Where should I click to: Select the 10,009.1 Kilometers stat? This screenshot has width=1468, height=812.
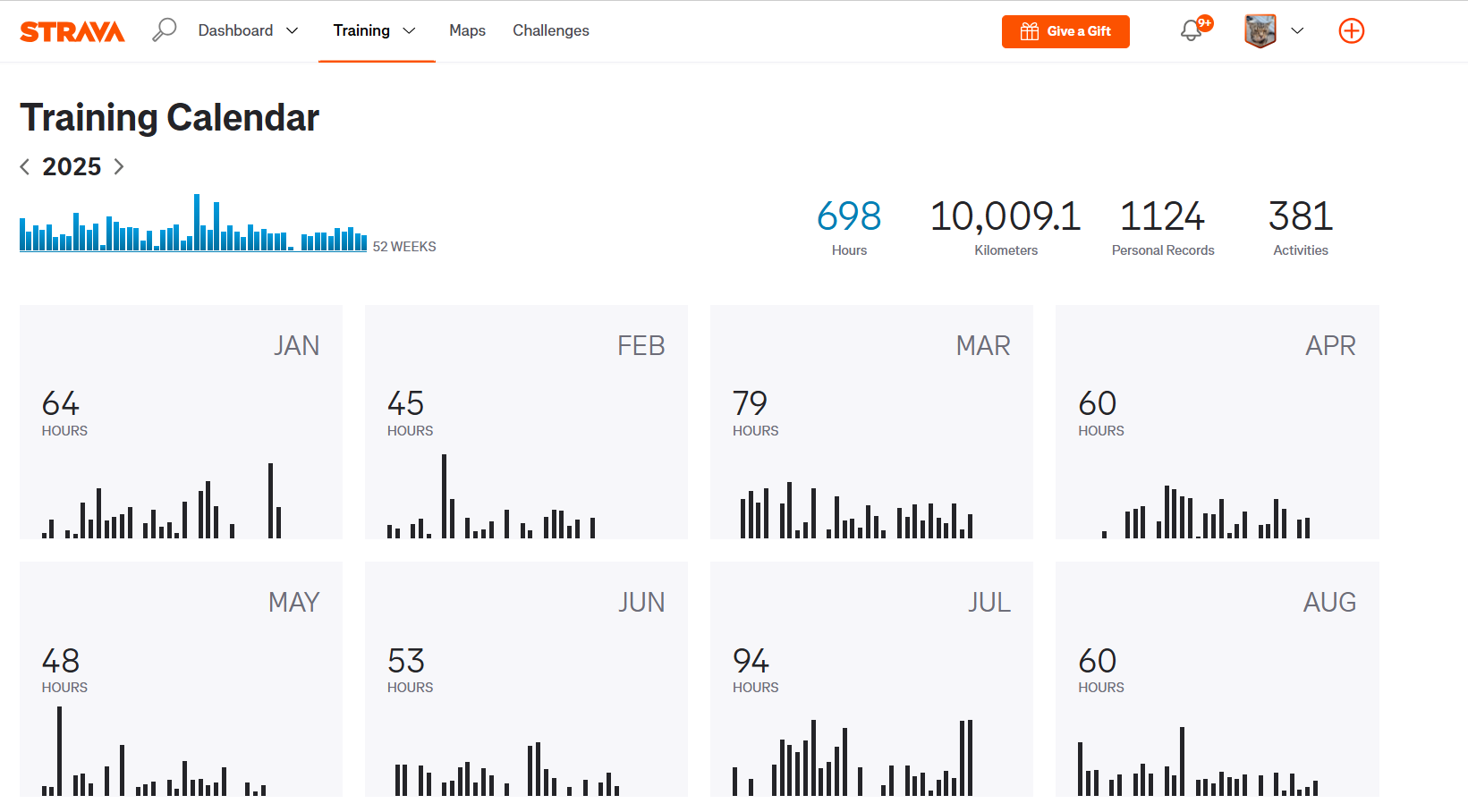[x=1006, y=227]
